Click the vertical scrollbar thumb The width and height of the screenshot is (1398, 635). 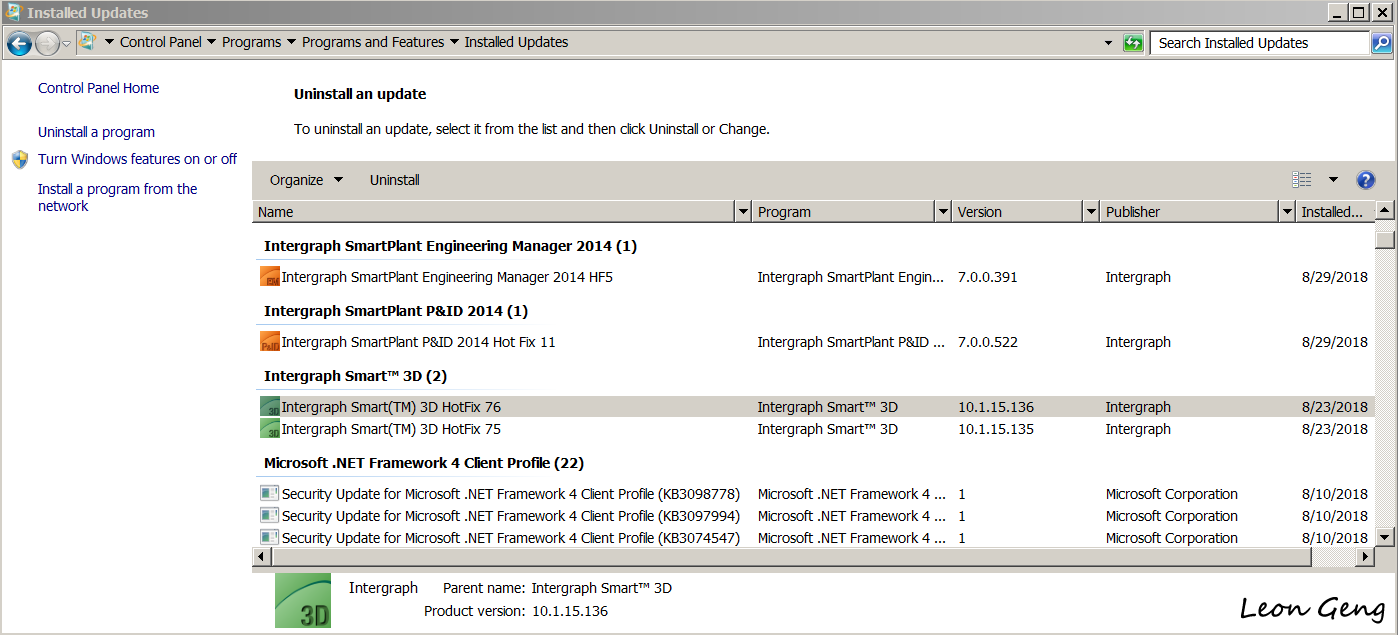[1385, 240]
